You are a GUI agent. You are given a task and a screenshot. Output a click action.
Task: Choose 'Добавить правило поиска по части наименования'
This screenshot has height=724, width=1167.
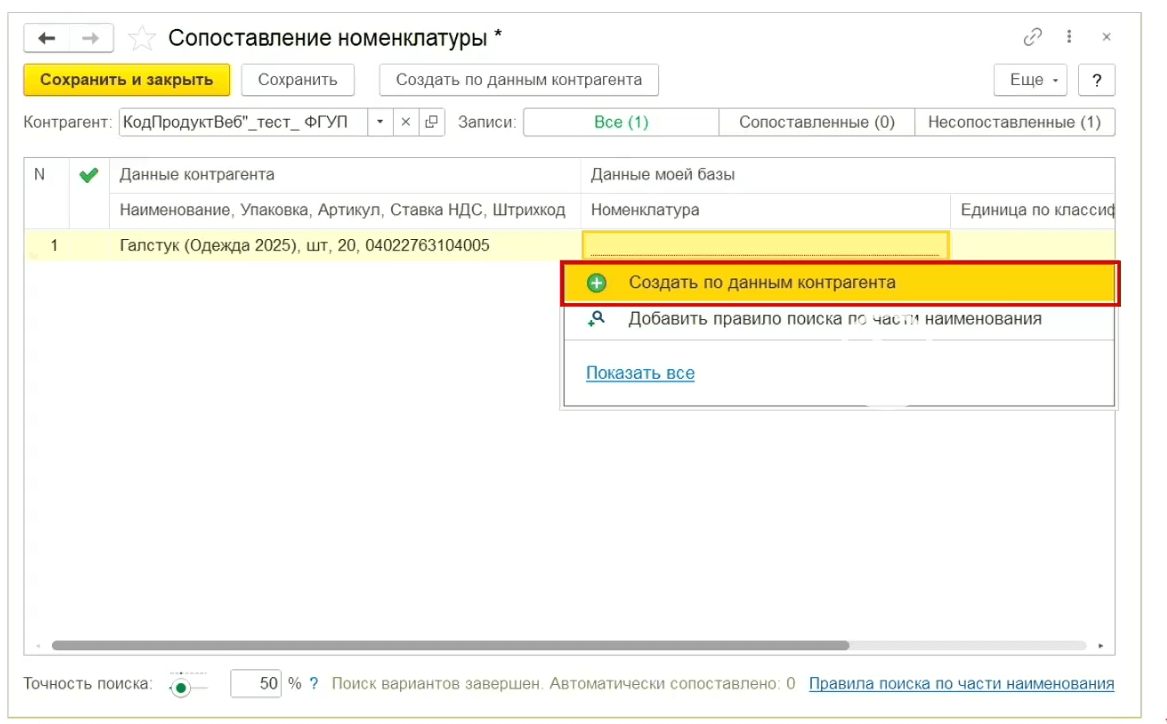tap(834, 319)
